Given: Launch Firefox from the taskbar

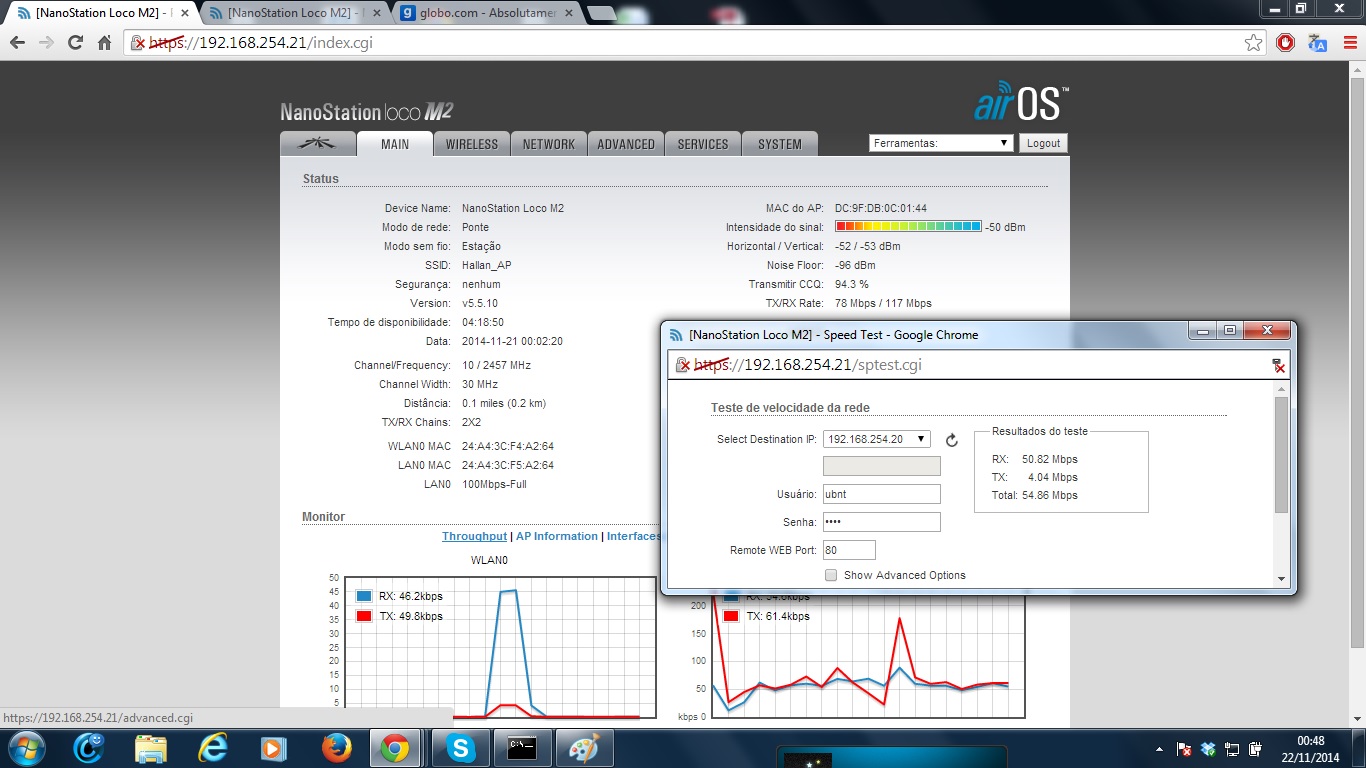Looking at the screenshot, I should [x=337, y=748].
